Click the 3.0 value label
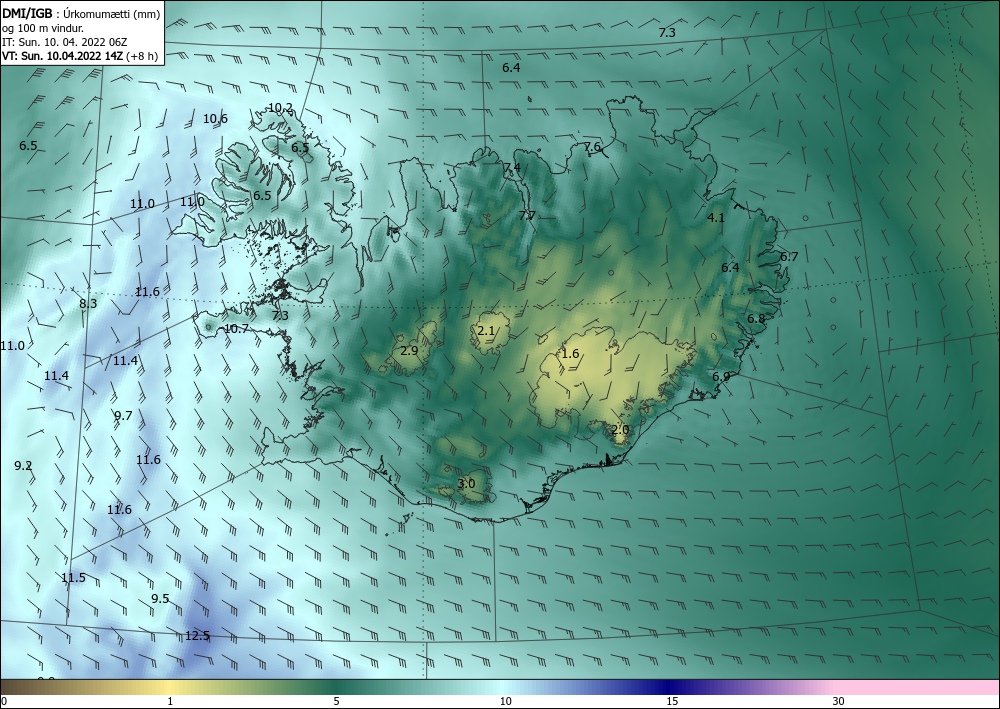The image size is (1000, 709). [x=466, y=484]
